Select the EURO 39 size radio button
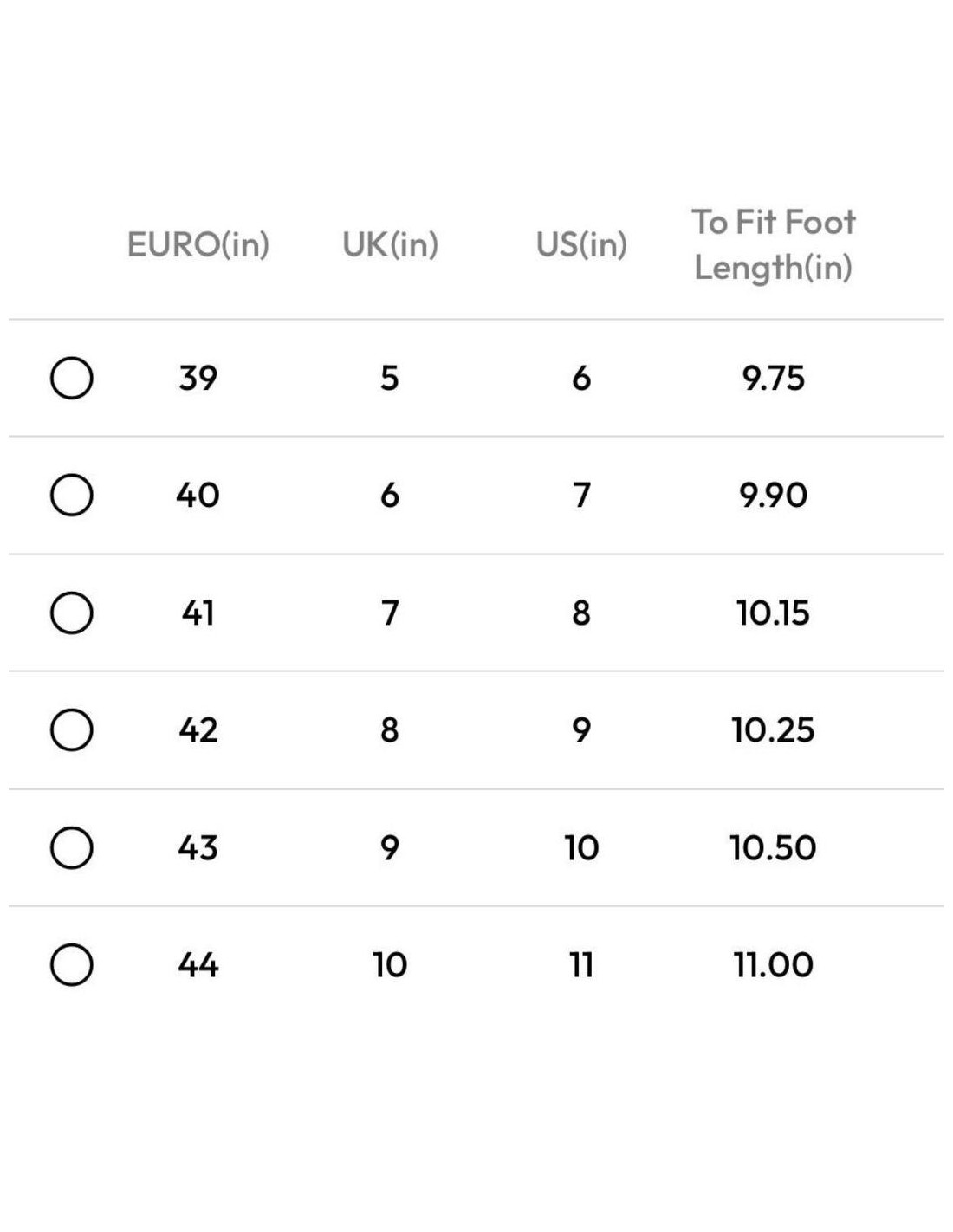Screen dimensions: 953x1232 [x=72, y=378]
